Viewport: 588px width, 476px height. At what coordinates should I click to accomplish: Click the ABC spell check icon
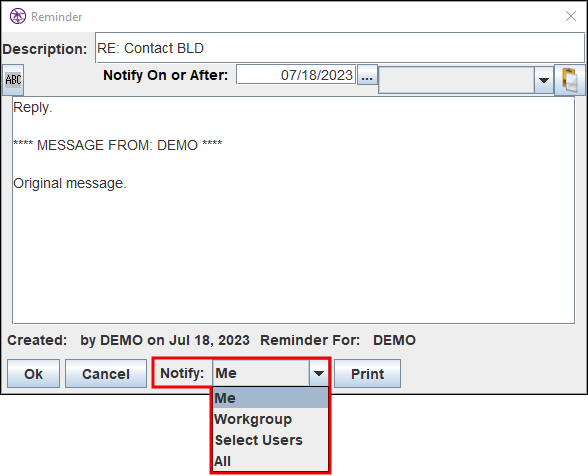(13, 80)
